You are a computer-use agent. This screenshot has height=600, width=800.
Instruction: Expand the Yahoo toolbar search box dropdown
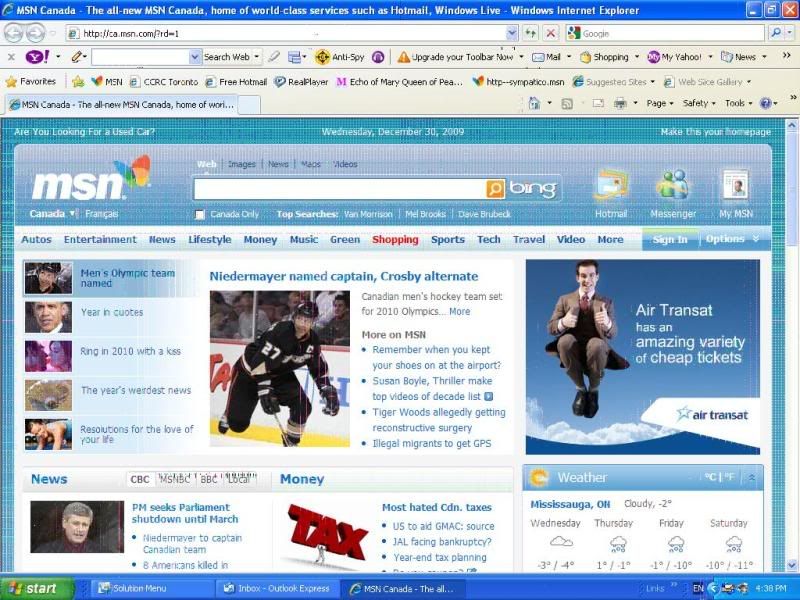194,57
